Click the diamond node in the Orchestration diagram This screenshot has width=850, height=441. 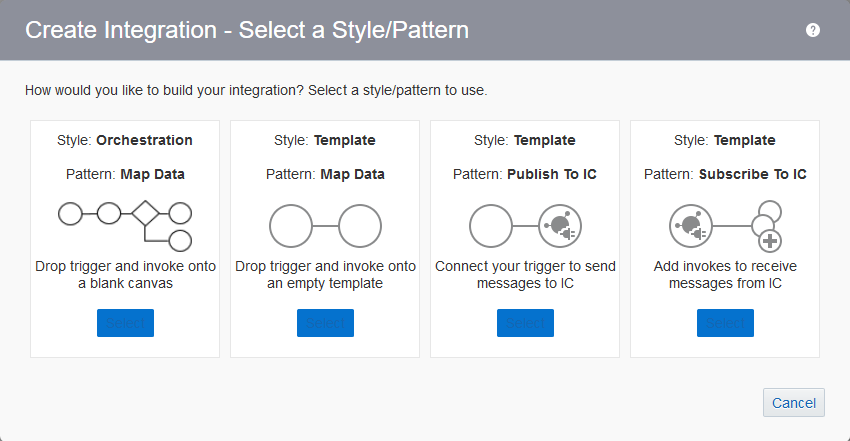click(144, 213)
